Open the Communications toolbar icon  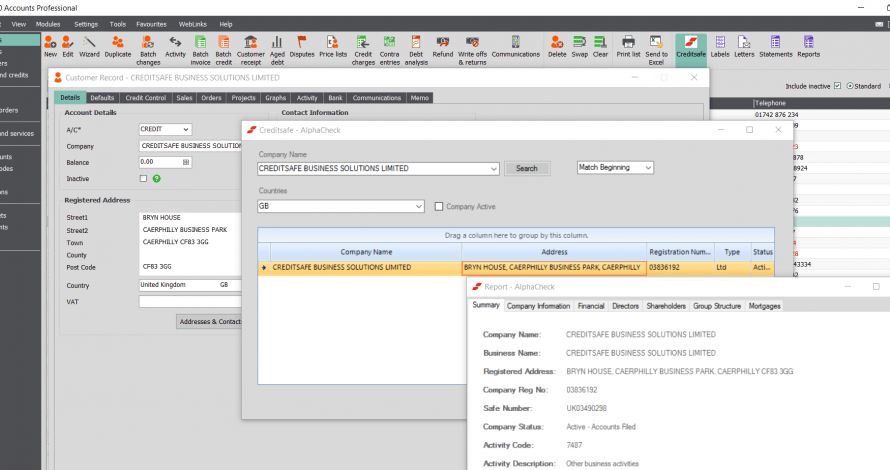(x=515, y=46)
